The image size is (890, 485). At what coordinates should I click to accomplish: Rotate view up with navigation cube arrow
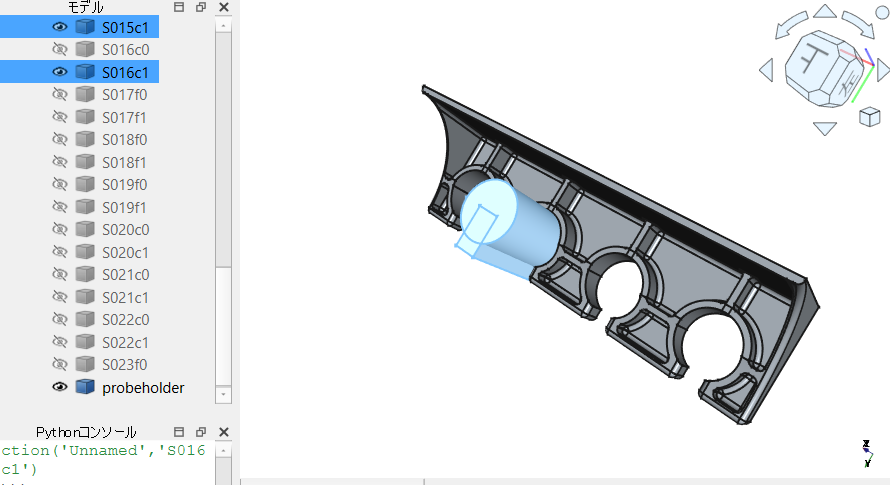[x=825, y=11]
